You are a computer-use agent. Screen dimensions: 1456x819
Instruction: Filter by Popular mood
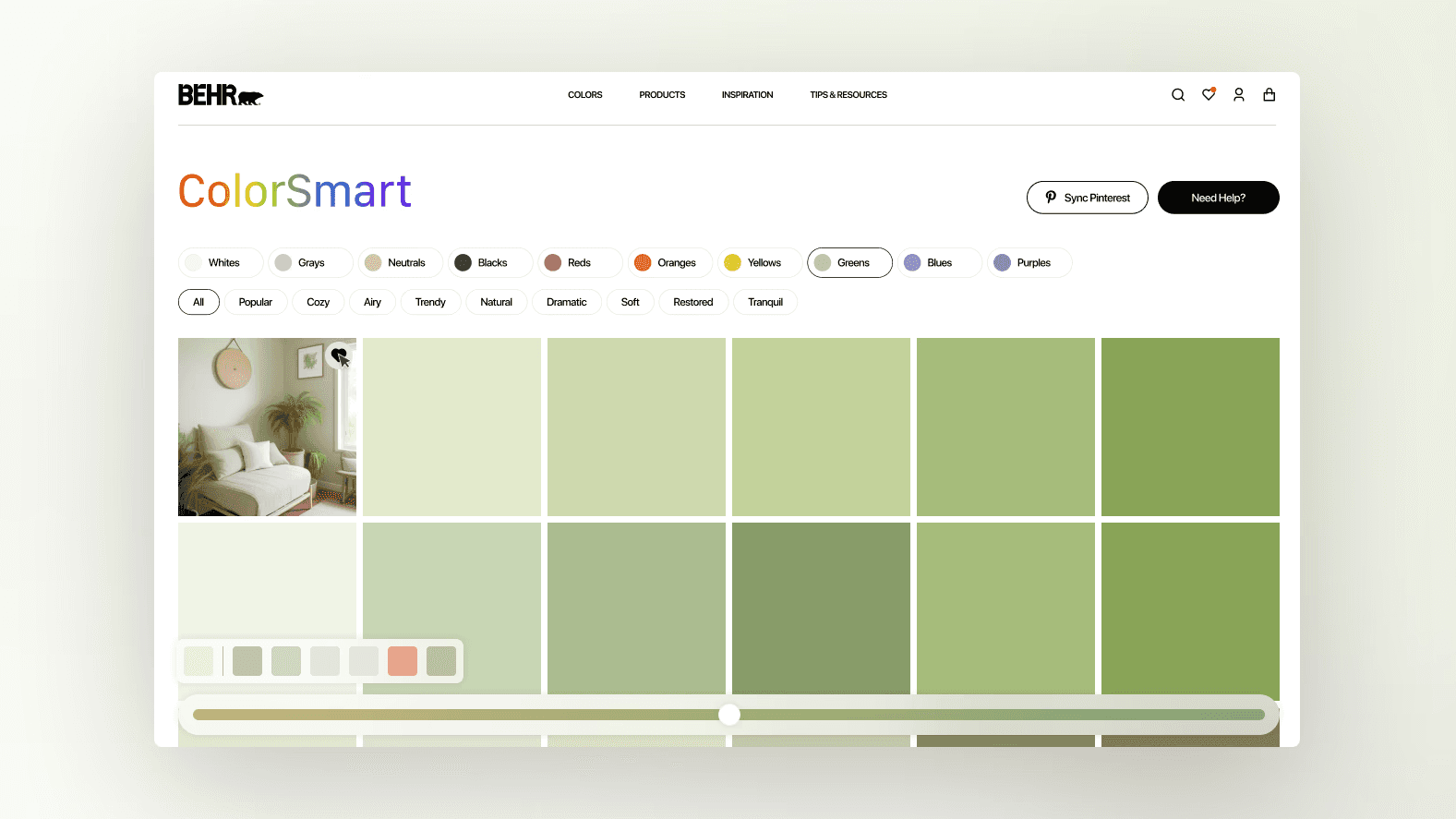(256, 302)
